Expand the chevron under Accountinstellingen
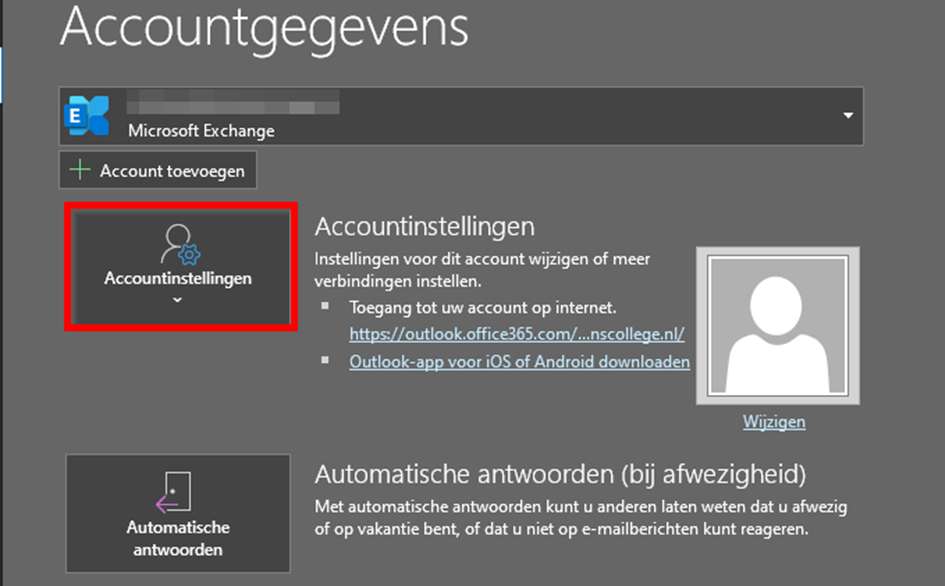This screenshot has height=586, width=945. point(177,300)
